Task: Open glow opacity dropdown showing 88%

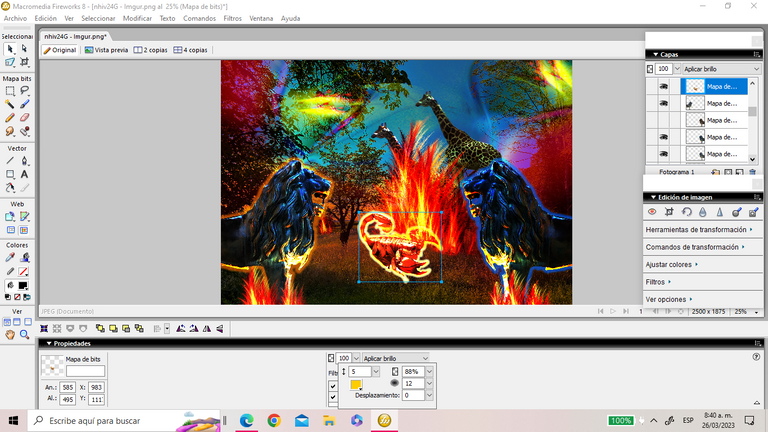Action: pos(429,372)
